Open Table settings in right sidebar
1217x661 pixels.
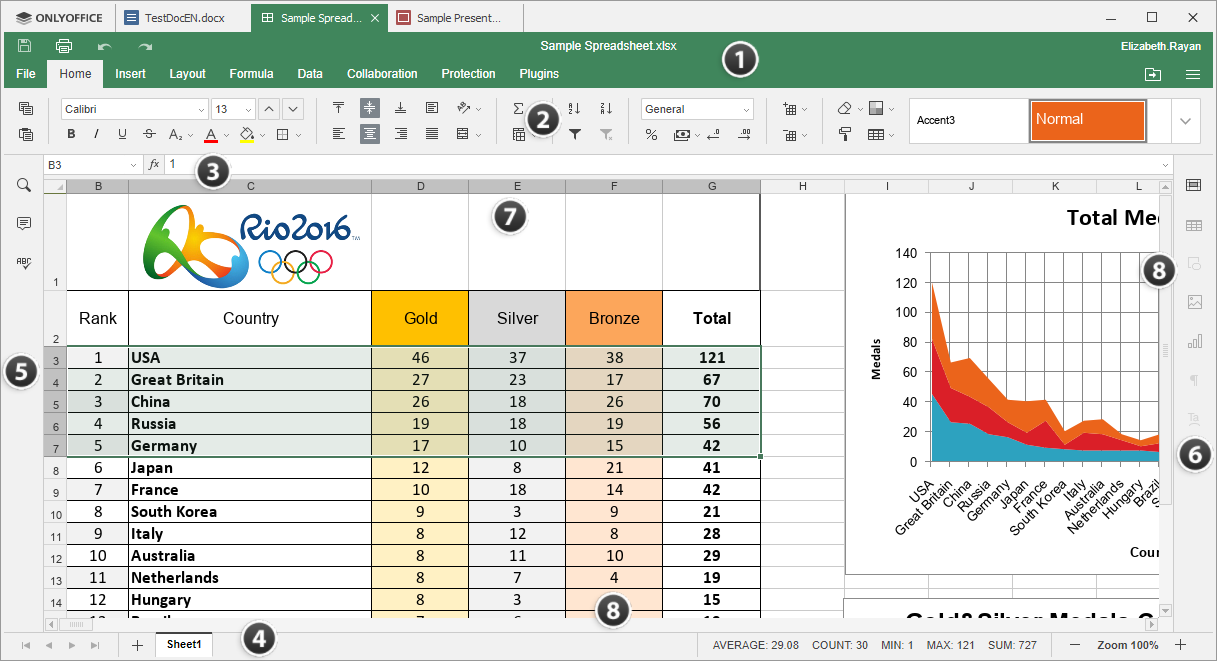pyautogui.click(x=1193, y=225)
